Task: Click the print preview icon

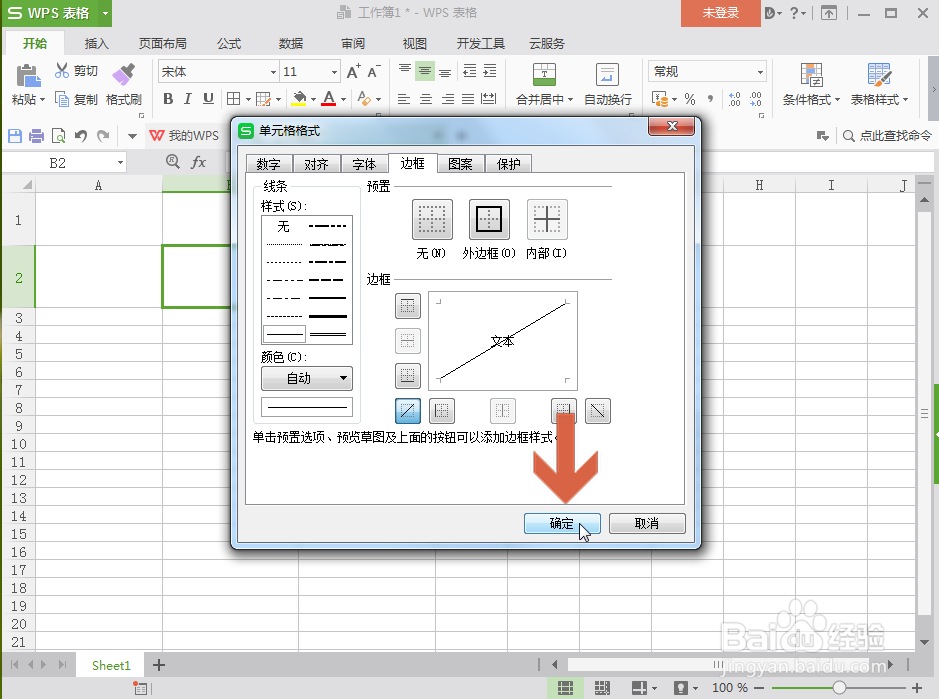Action: (x=59, y=136)
